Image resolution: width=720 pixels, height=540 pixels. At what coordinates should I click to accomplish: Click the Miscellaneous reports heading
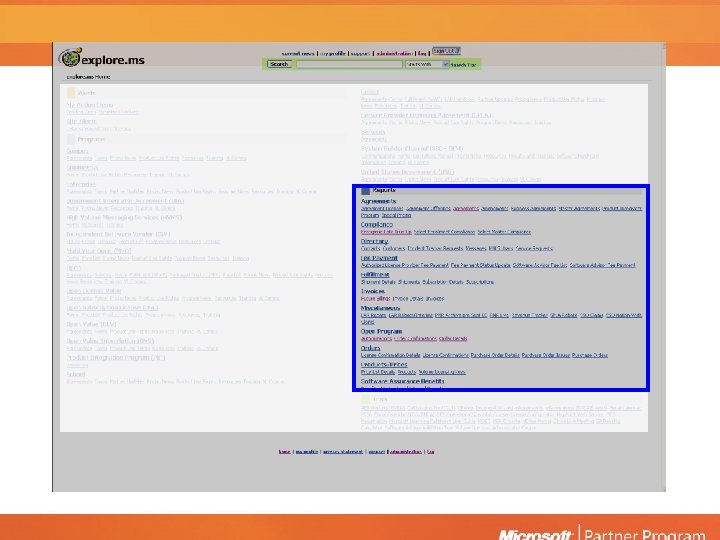(380, 308)
